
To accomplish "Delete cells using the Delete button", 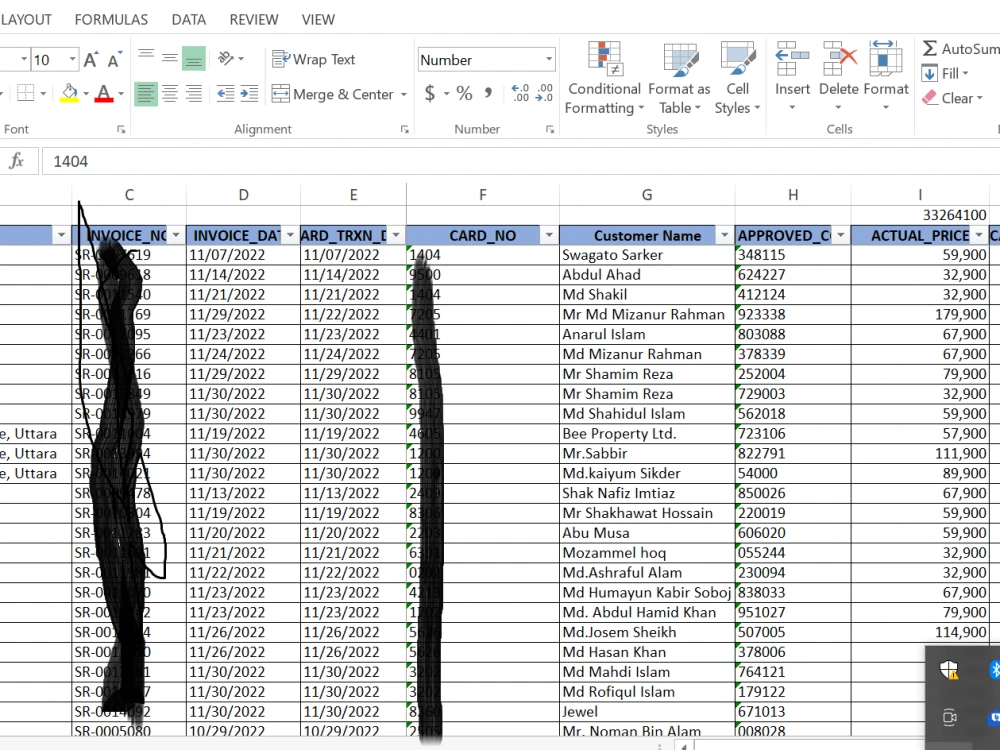I will 839,75.
